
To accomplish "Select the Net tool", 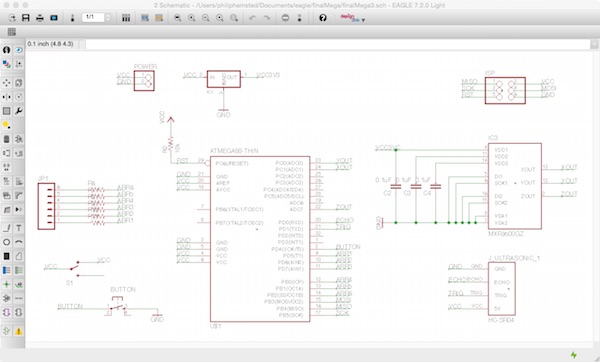I will click(x=18, y=270).
